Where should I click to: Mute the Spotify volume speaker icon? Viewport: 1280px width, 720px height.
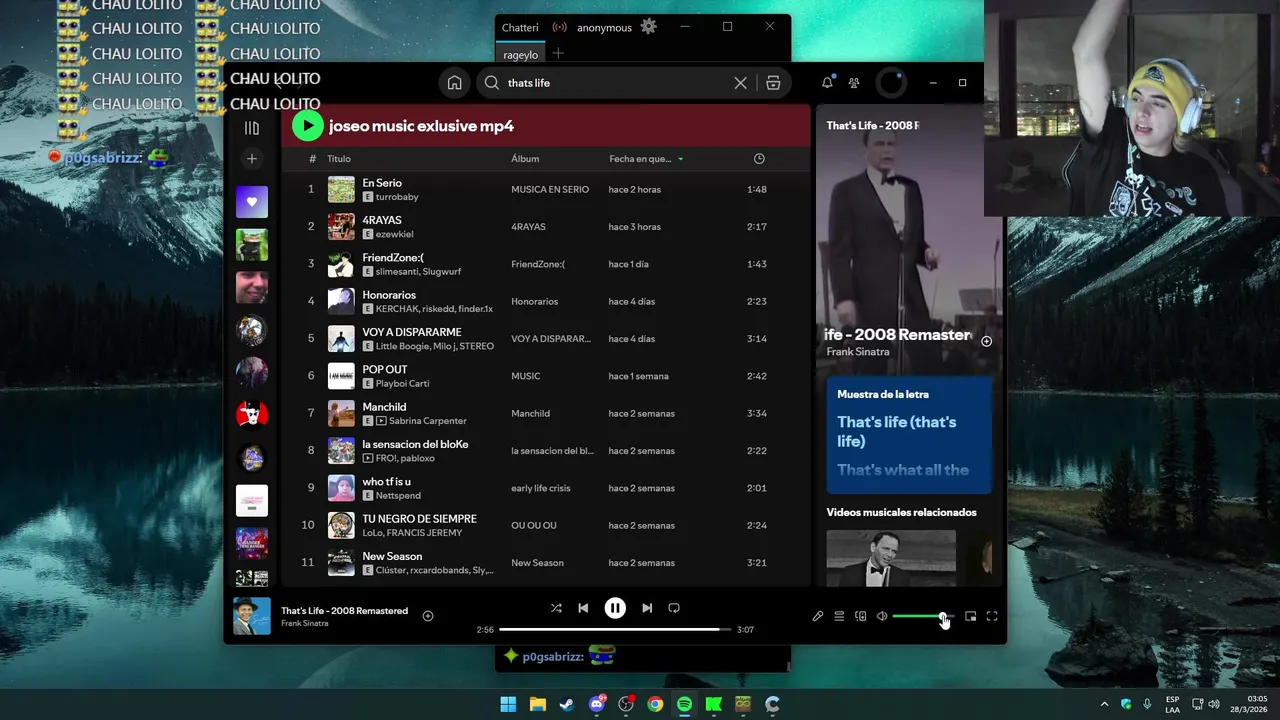pyautogui.click(x=882, y=616)
